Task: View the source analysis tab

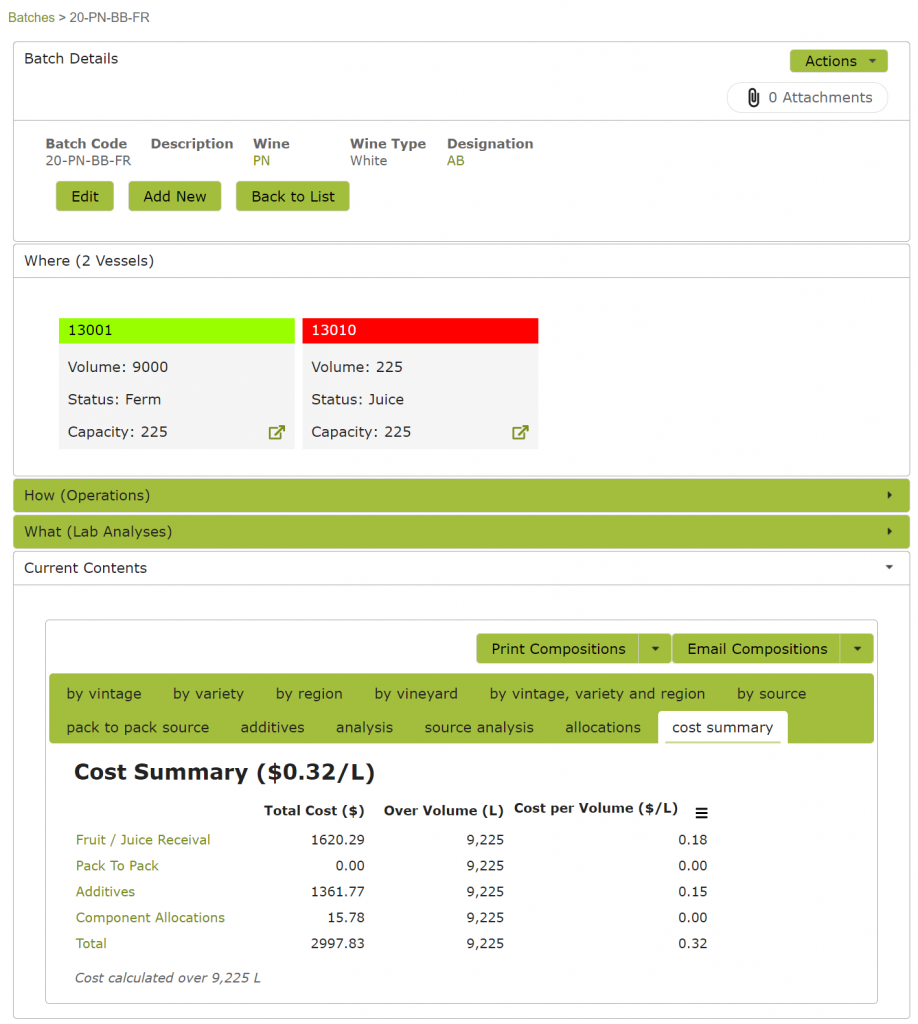Action: point(478,727)
